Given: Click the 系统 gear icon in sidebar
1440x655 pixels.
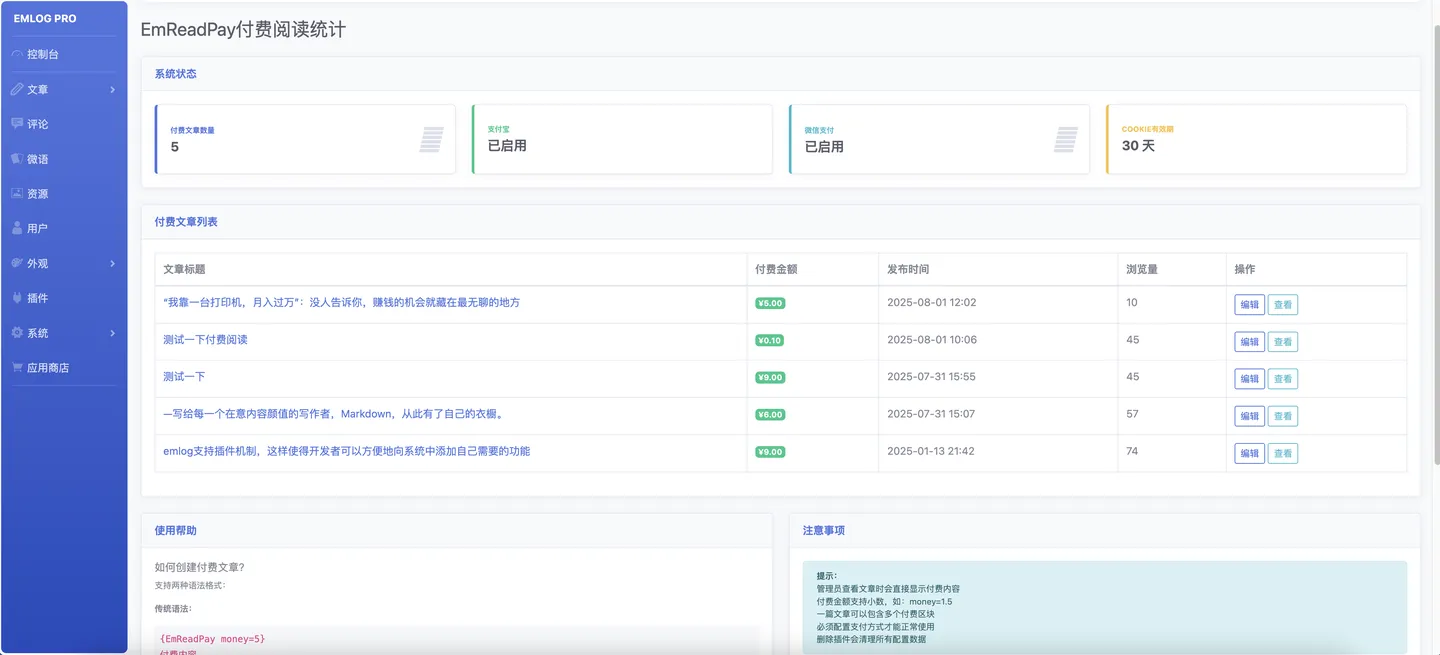Looking at the screenshot, I should pyautogui.click(x=17, y=333).
